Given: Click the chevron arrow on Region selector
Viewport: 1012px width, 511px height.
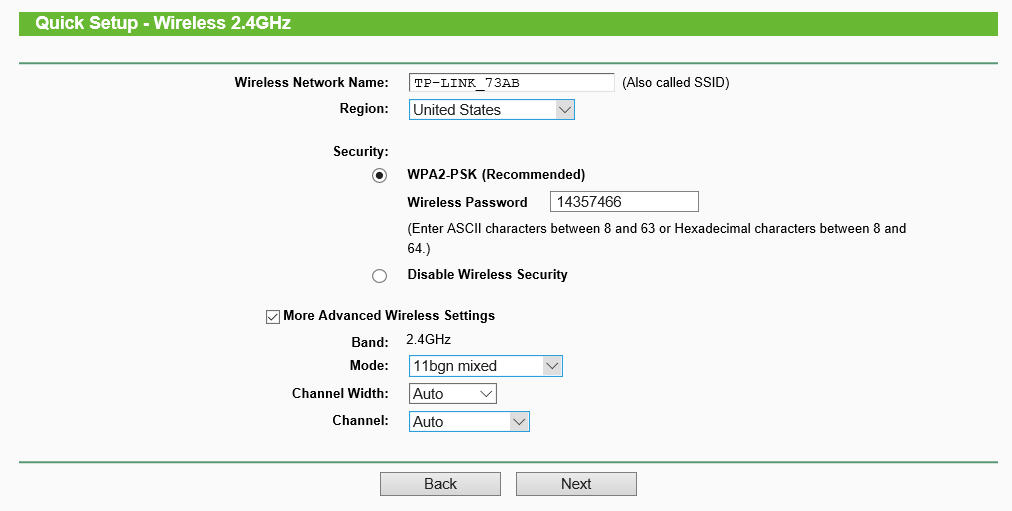Looking at the screenshot, I should pos(564,110).
